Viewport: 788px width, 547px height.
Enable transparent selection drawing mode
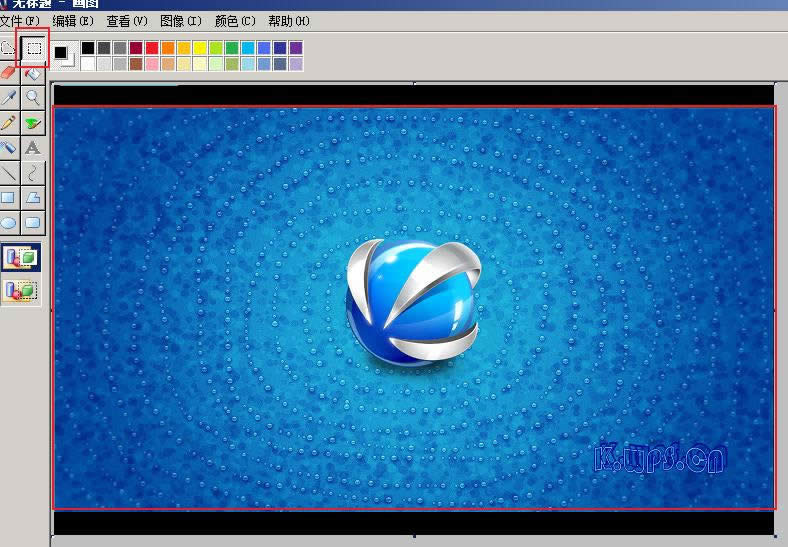[21, 290]
